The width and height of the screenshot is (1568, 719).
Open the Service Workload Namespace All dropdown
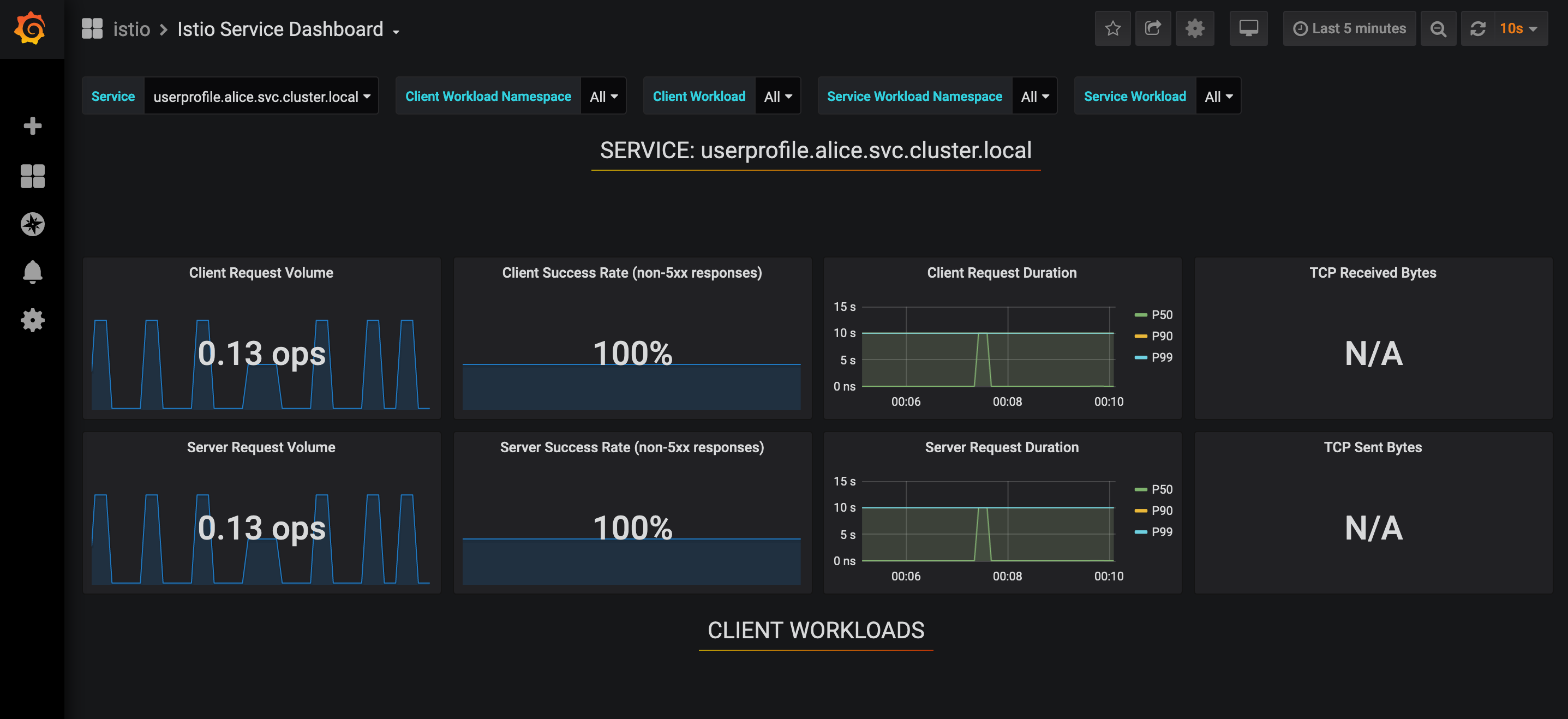click(1034, 96)
